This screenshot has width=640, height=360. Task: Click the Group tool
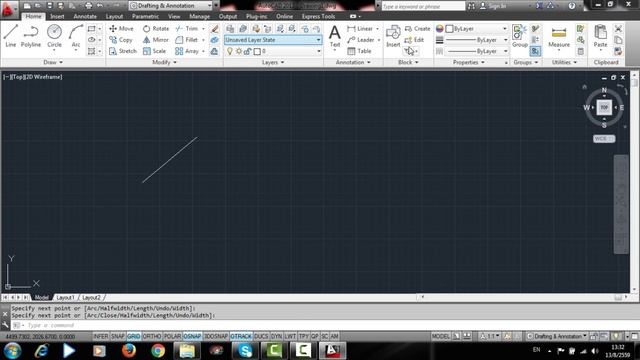(x=520, y=36)
